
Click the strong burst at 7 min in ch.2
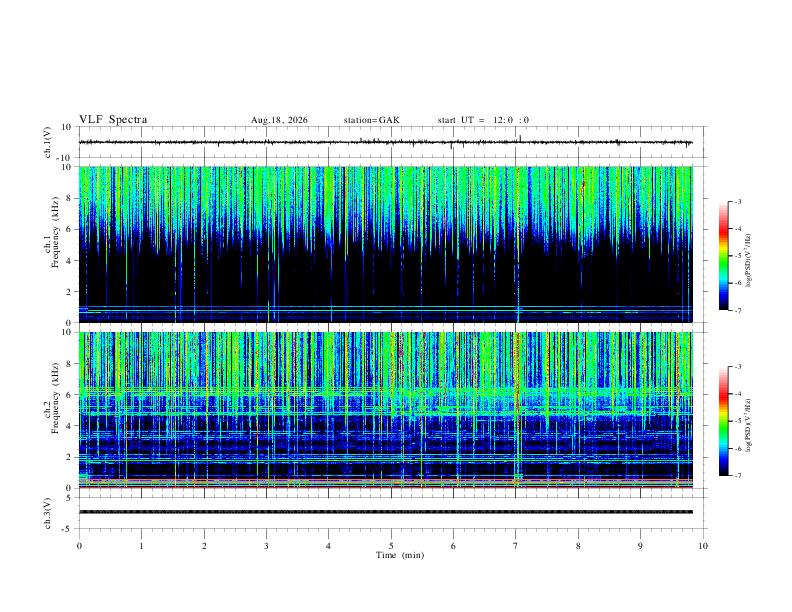pos(517,410)
